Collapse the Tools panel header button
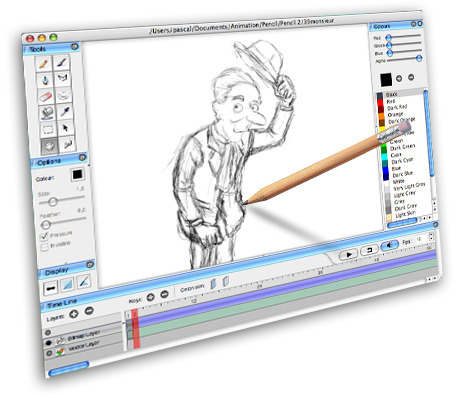Viewport: 468px width, 397px height. point(75,47)
